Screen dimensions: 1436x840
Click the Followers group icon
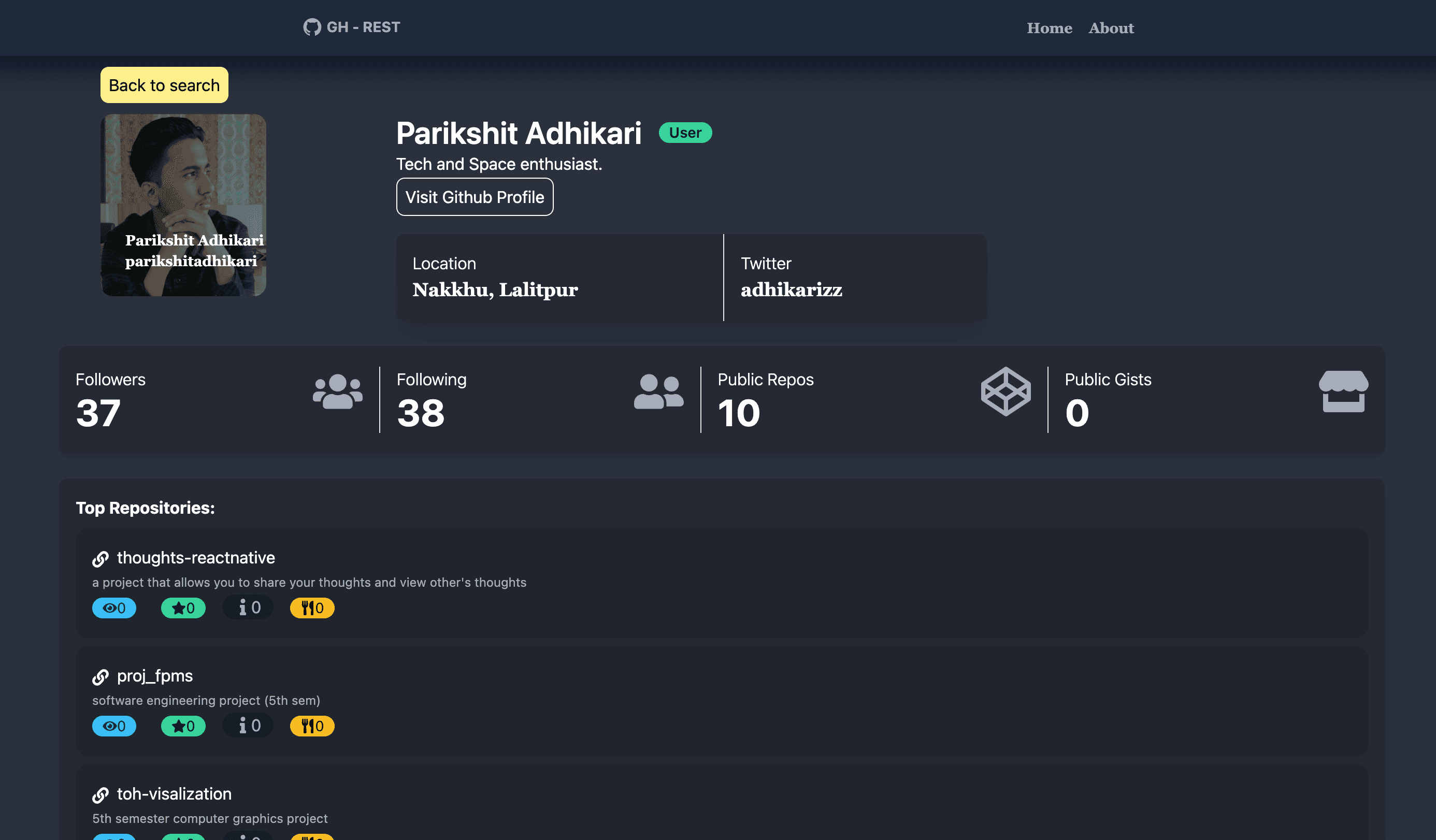pos(337,391)
